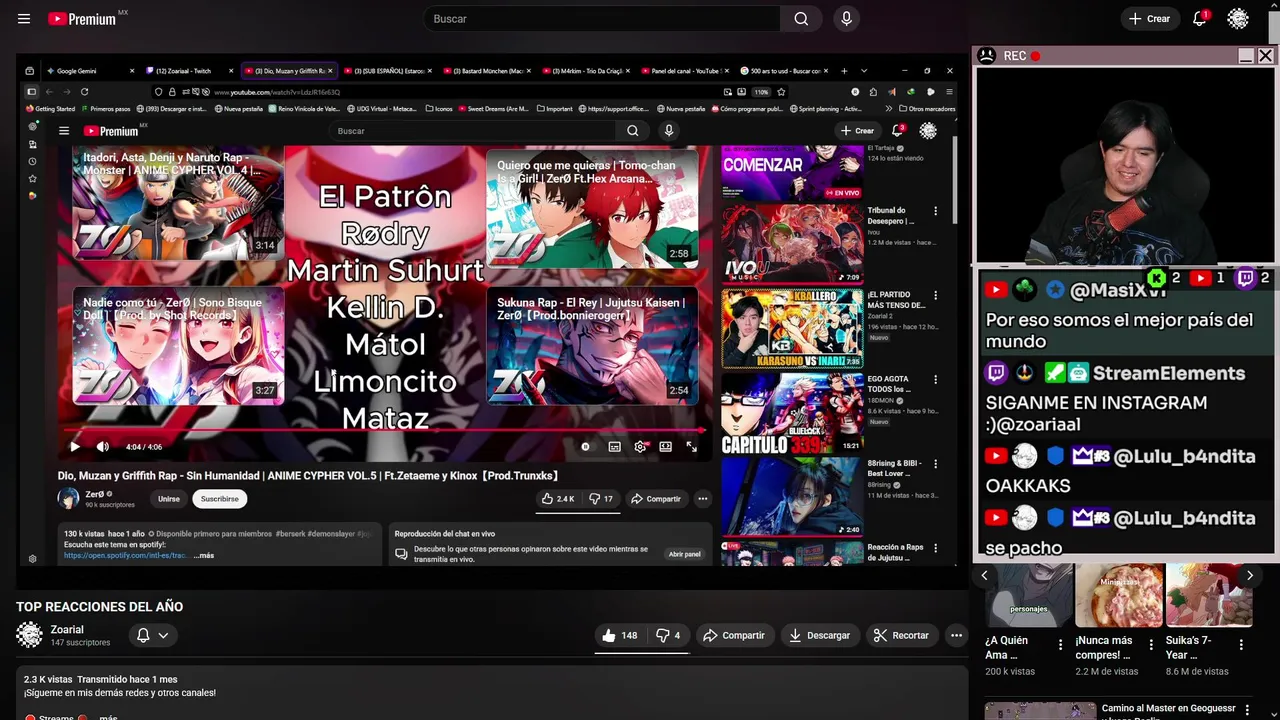
Task: Open new tab plus button in recorded browser
Action: pyautogui.click(x=844, y=71)
